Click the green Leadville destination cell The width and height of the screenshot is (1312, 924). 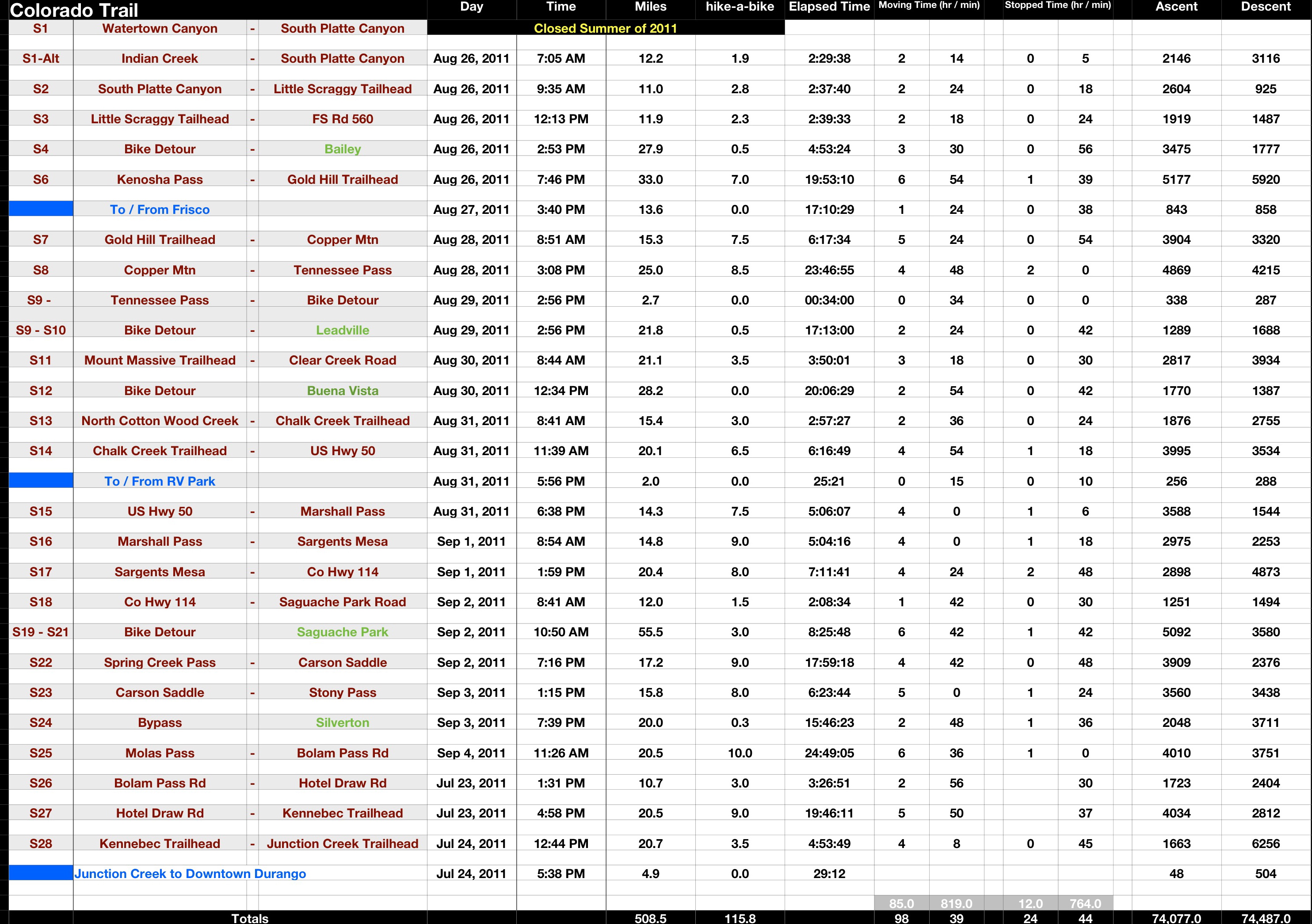(342, 330)
